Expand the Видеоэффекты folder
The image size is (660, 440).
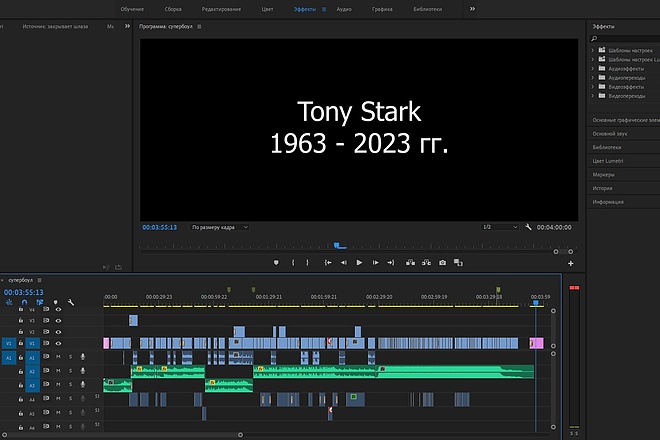tap(593, 87)
